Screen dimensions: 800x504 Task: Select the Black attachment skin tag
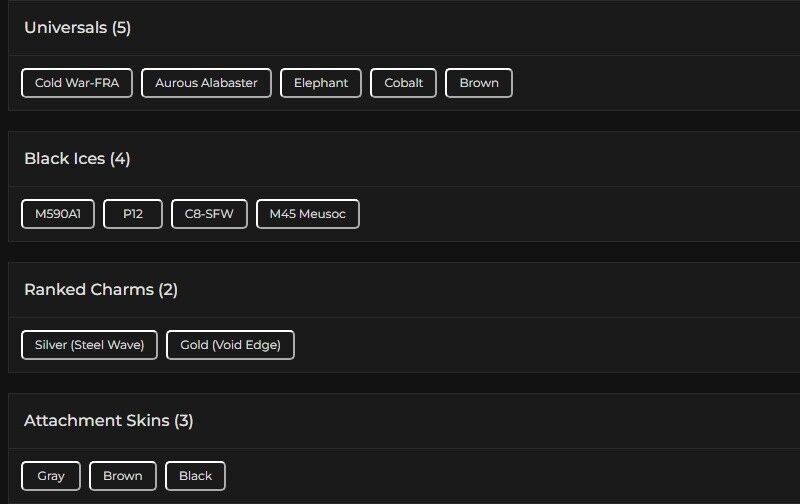click(195, 476)
